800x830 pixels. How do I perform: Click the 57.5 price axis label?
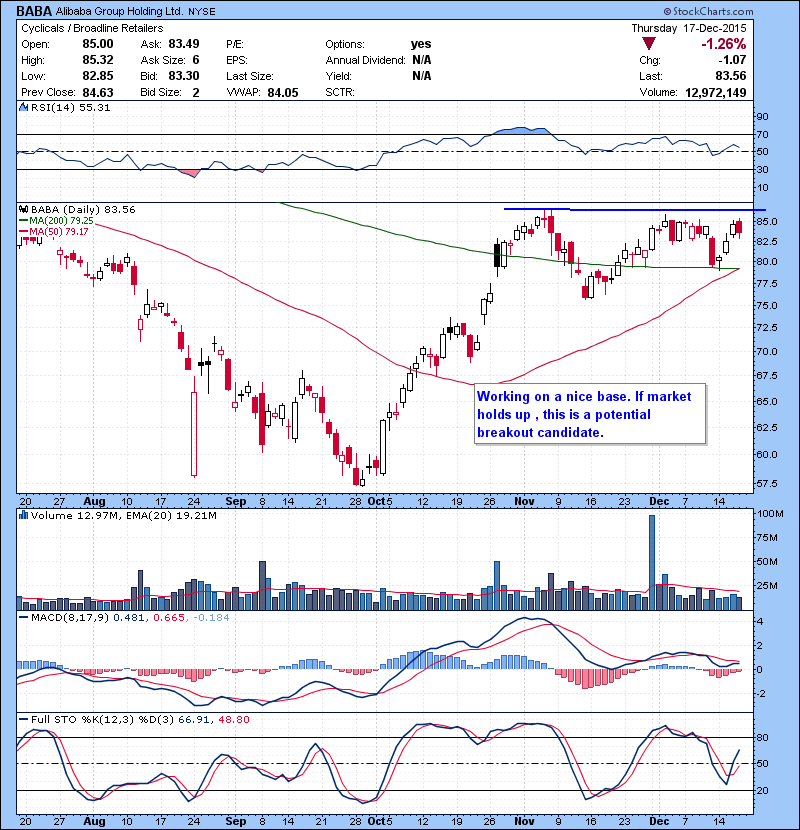[767, 483]
